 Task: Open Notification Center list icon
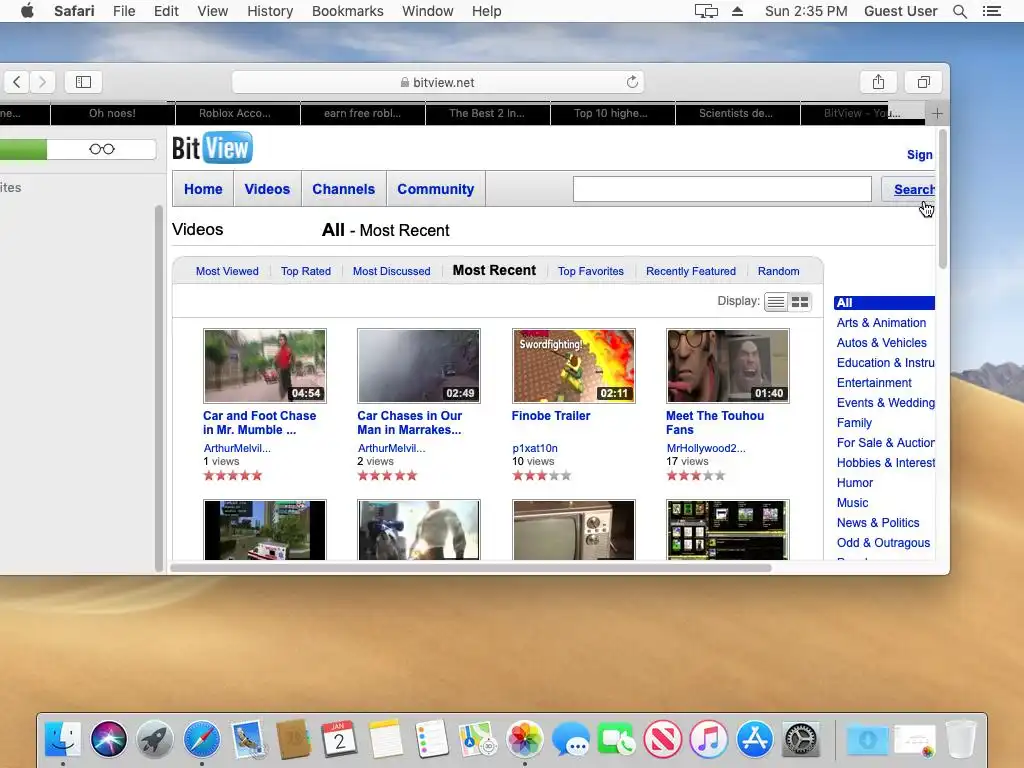point(991,11)
